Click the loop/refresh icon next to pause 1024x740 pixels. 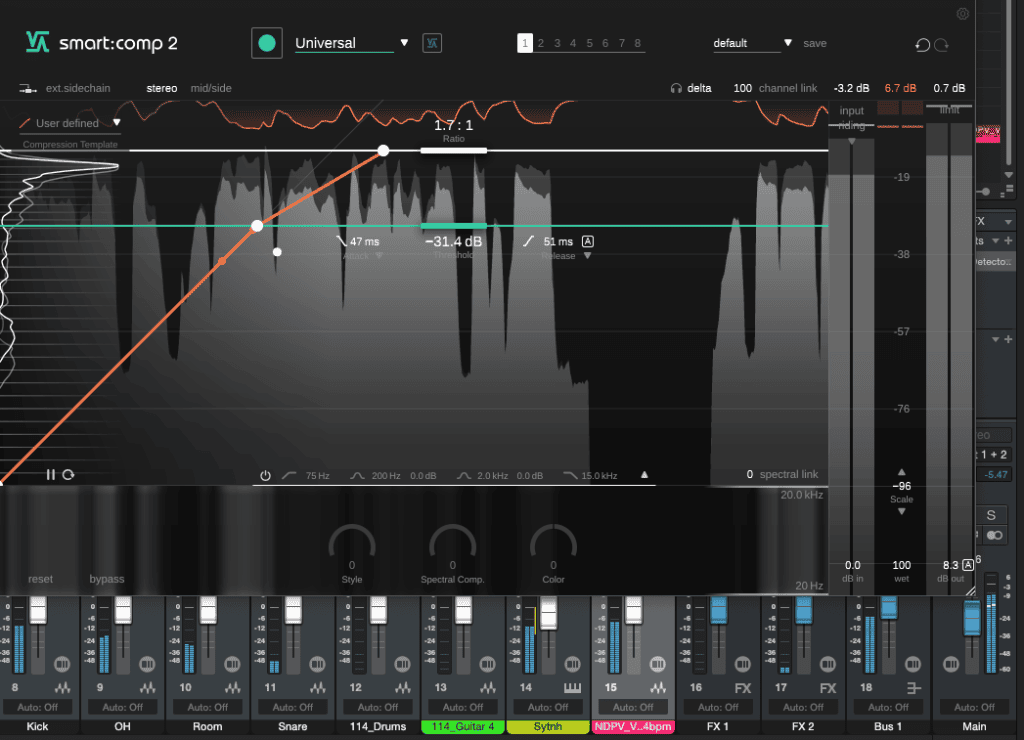(67, 475)
